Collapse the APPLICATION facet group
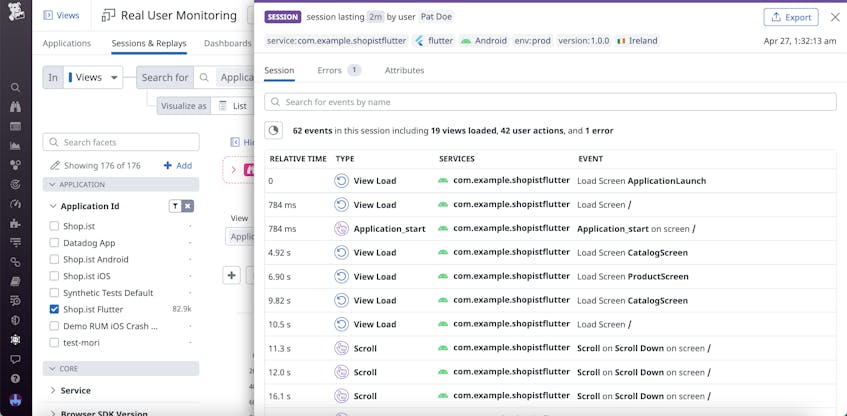The height and width of the screenshot is (416, 847). pos(121,184)
